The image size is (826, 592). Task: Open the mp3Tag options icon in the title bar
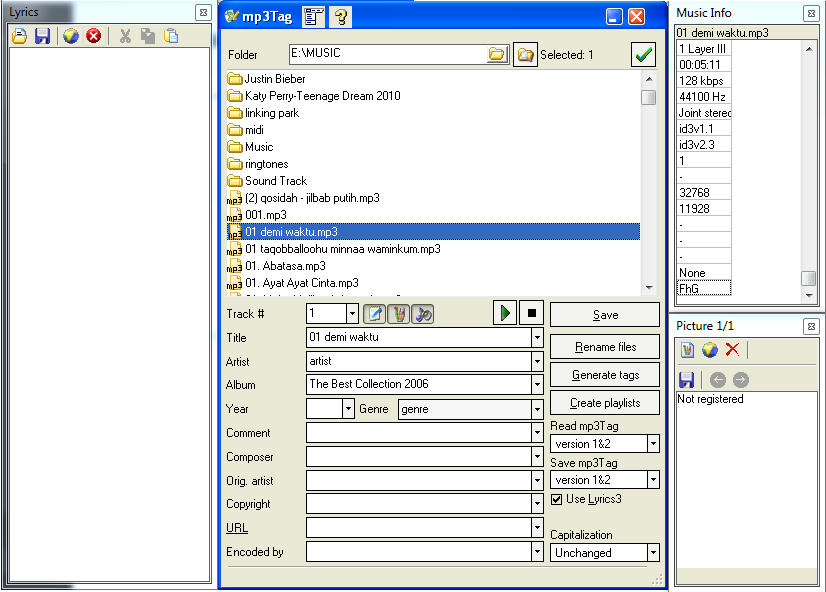click(x=313, y=17)
